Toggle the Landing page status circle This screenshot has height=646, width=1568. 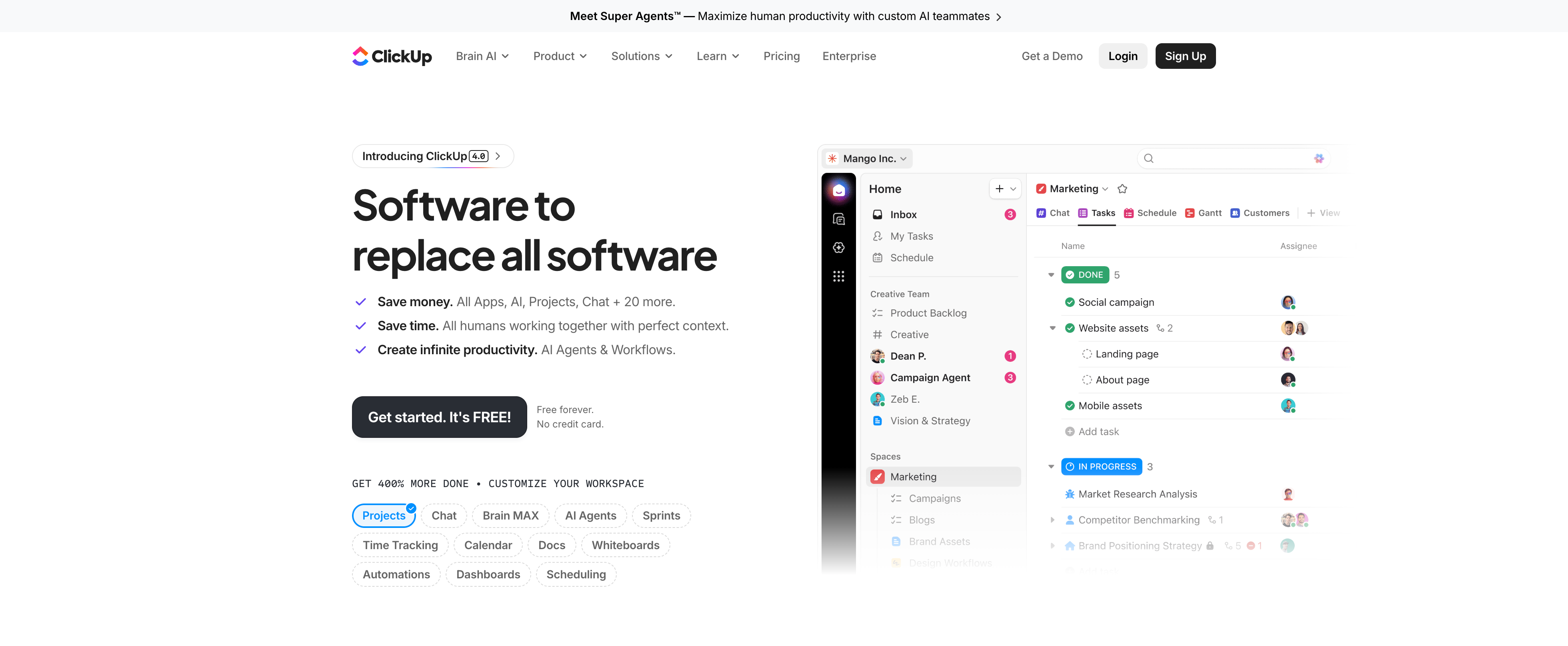1086,354
